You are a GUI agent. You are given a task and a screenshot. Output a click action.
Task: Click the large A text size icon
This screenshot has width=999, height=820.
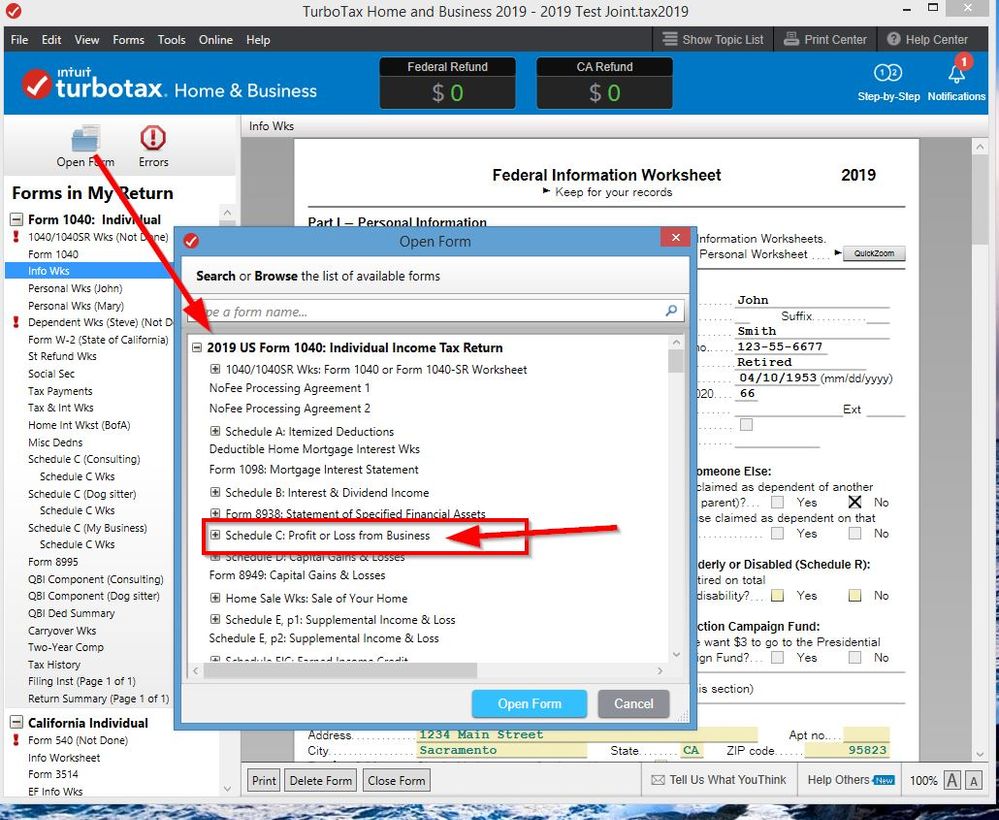pos(952,780)
